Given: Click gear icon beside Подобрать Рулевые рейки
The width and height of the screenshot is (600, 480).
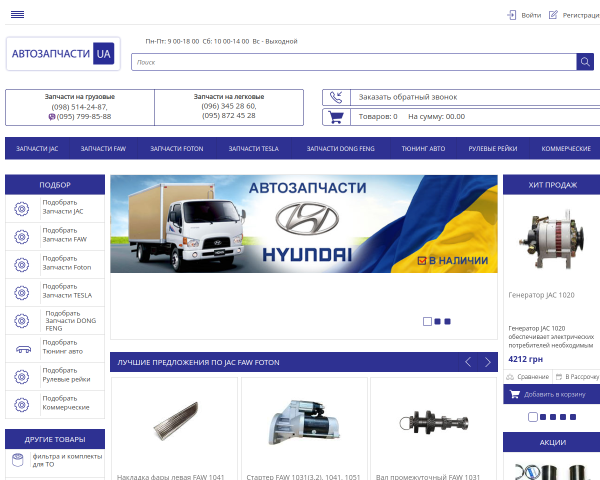Looking at the screenshot, I should pyautogui.click(x=22, y=377).
